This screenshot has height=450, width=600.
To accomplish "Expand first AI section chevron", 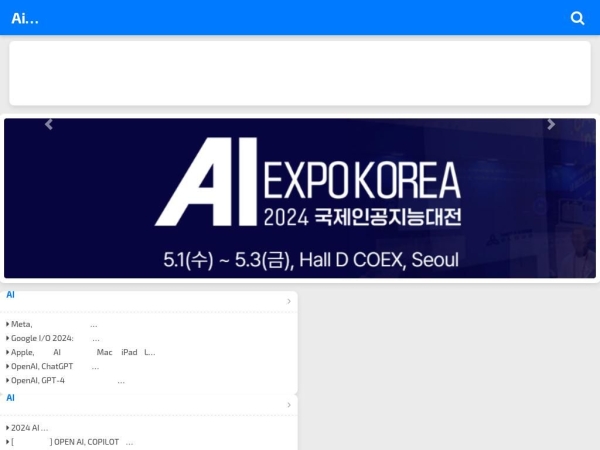I will (289, 302).
